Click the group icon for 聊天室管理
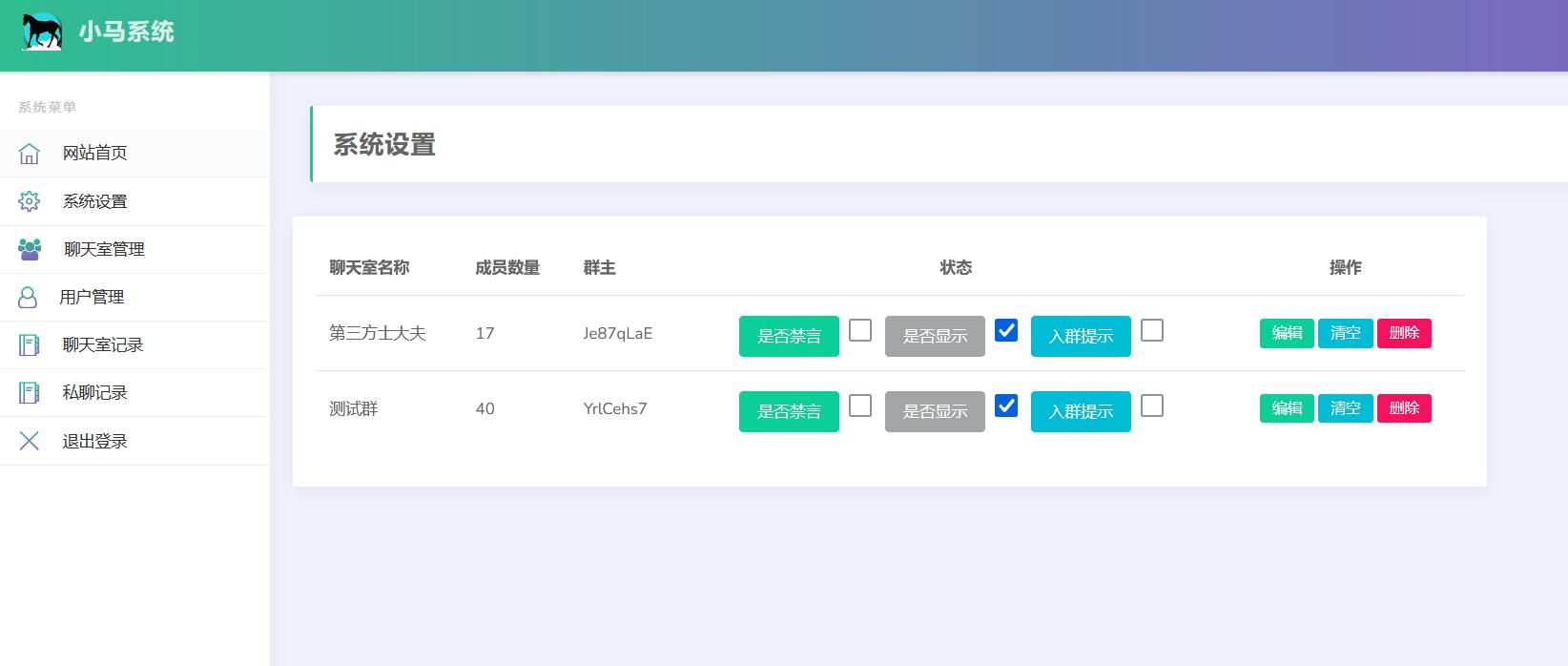Image resolution: width=1568 pixels, height=666 pixels. tap(30, 249)
